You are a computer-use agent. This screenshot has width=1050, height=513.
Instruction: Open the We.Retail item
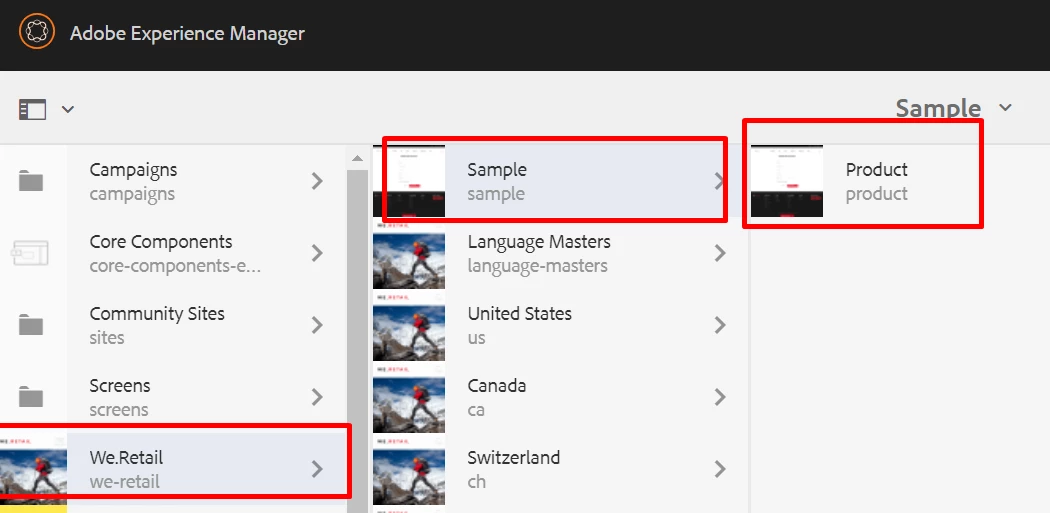click(x=173, y=469)
